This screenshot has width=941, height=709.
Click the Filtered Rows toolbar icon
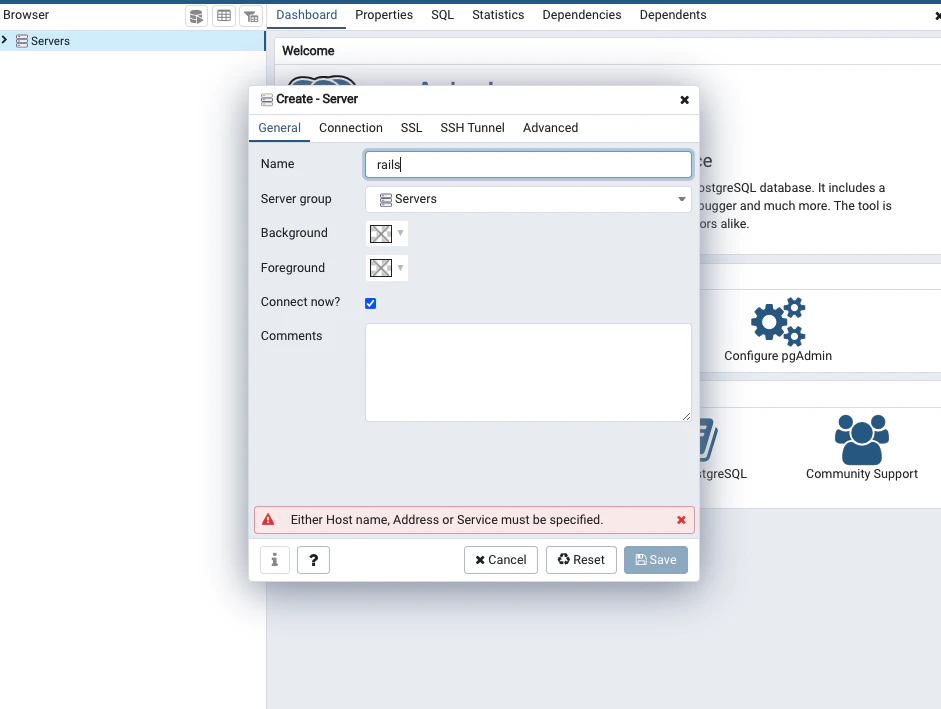(x=251, y=16)
